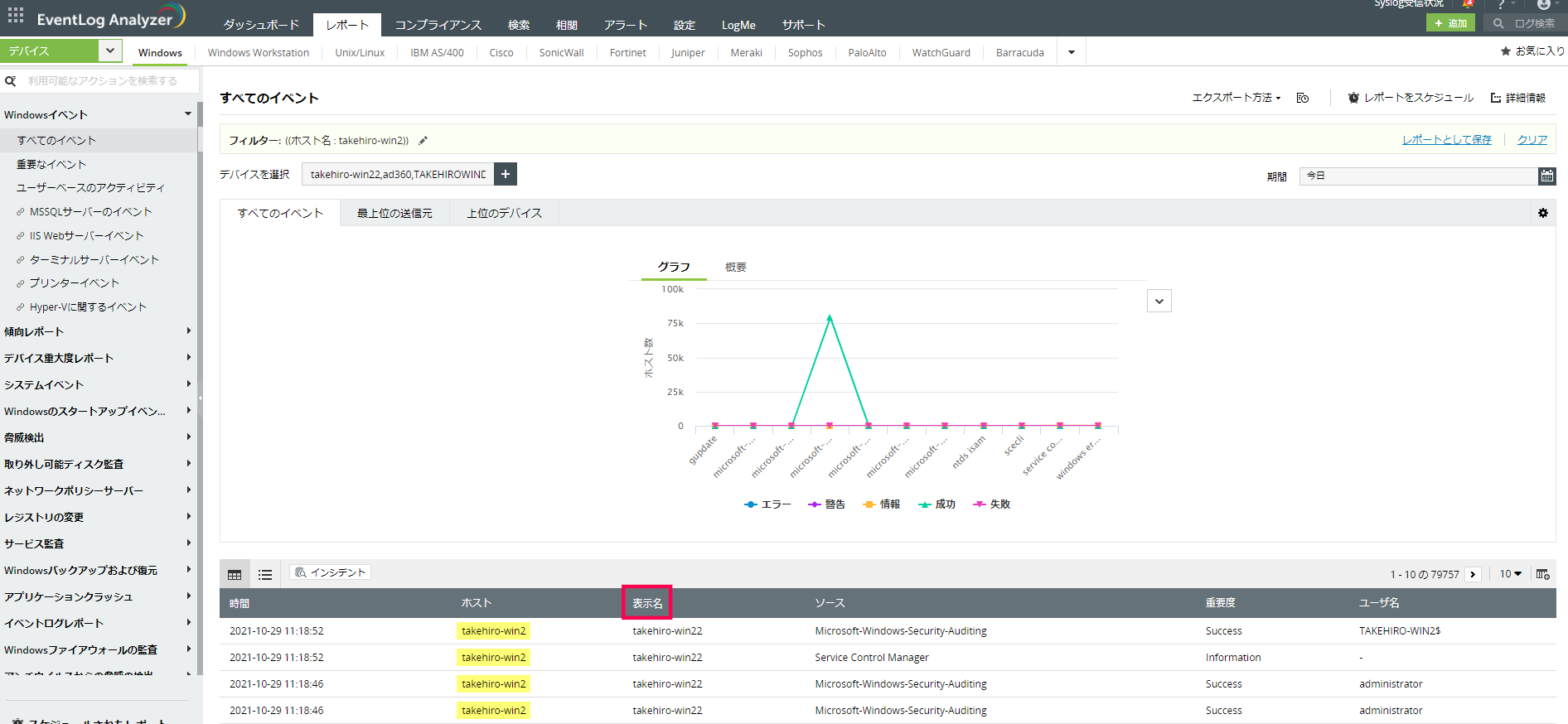Click the pencil icon to edit filter
This screenshot has height=724, width=1568.
[x=423, y=141]
